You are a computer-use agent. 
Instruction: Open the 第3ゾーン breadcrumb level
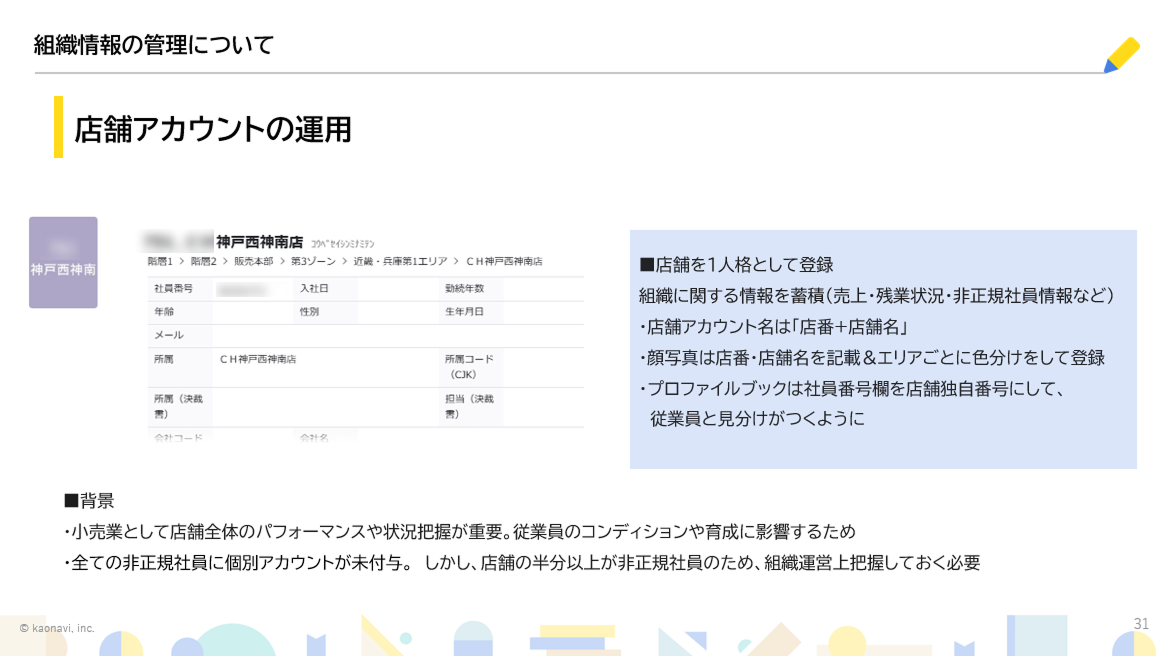coord(313,262)
